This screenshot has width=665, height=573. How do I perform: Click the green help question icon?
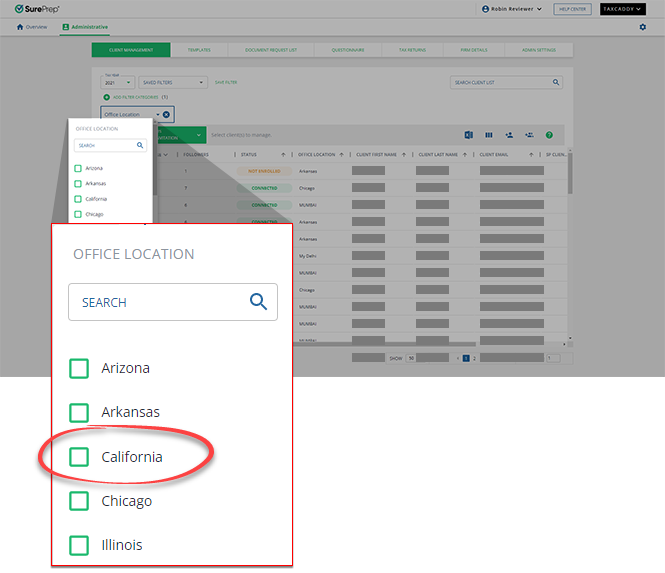[x=549, y=135]
